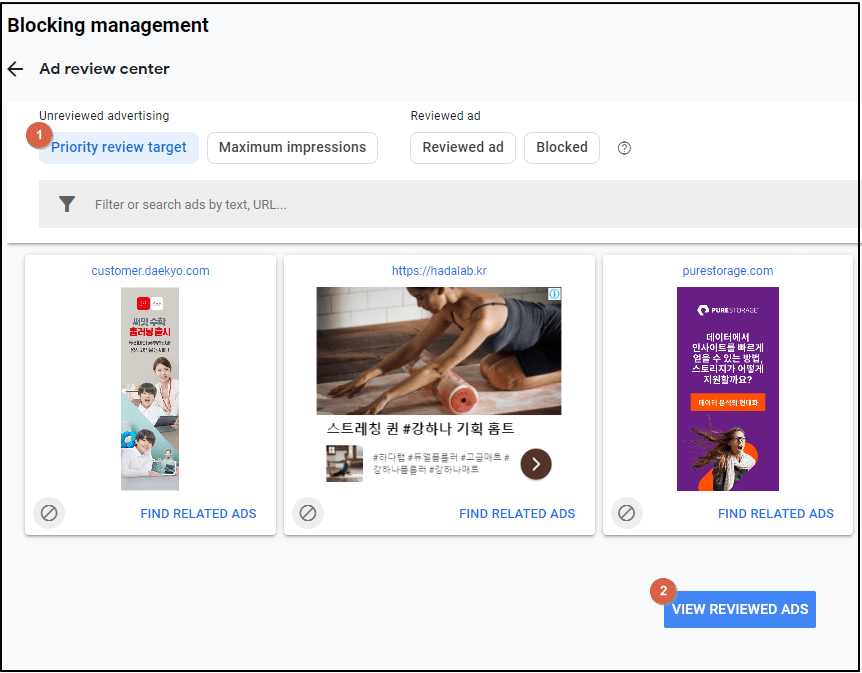The width and height of the screenshot is (862, 673).
Task: Click the back arrow beside Ad review center
Action: (15, 69)
